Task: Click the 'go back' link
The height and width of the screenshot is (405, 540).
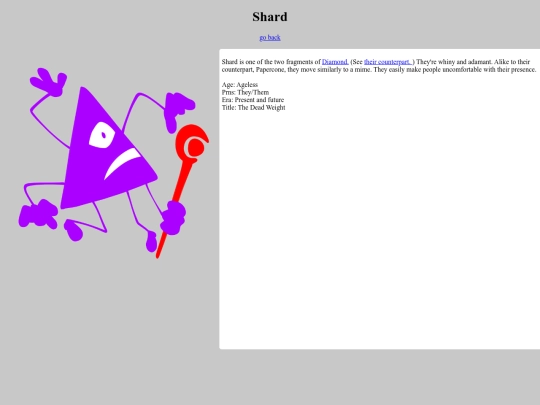Action: pyautogui.click(x=270, y=37)
